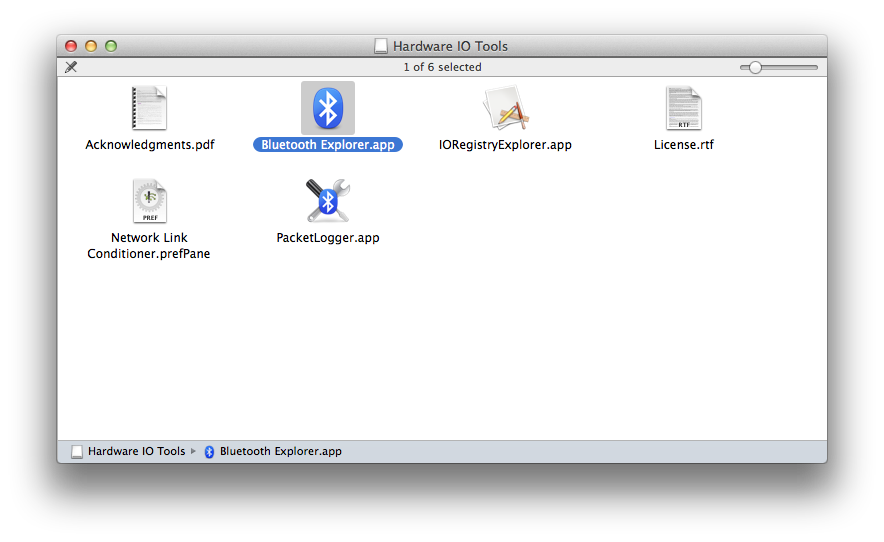Image resolution: width=884 pixels, height=542 pixels.
Task: Select the Acknowledgments.pdf file icon
Action: pos(149,108)
